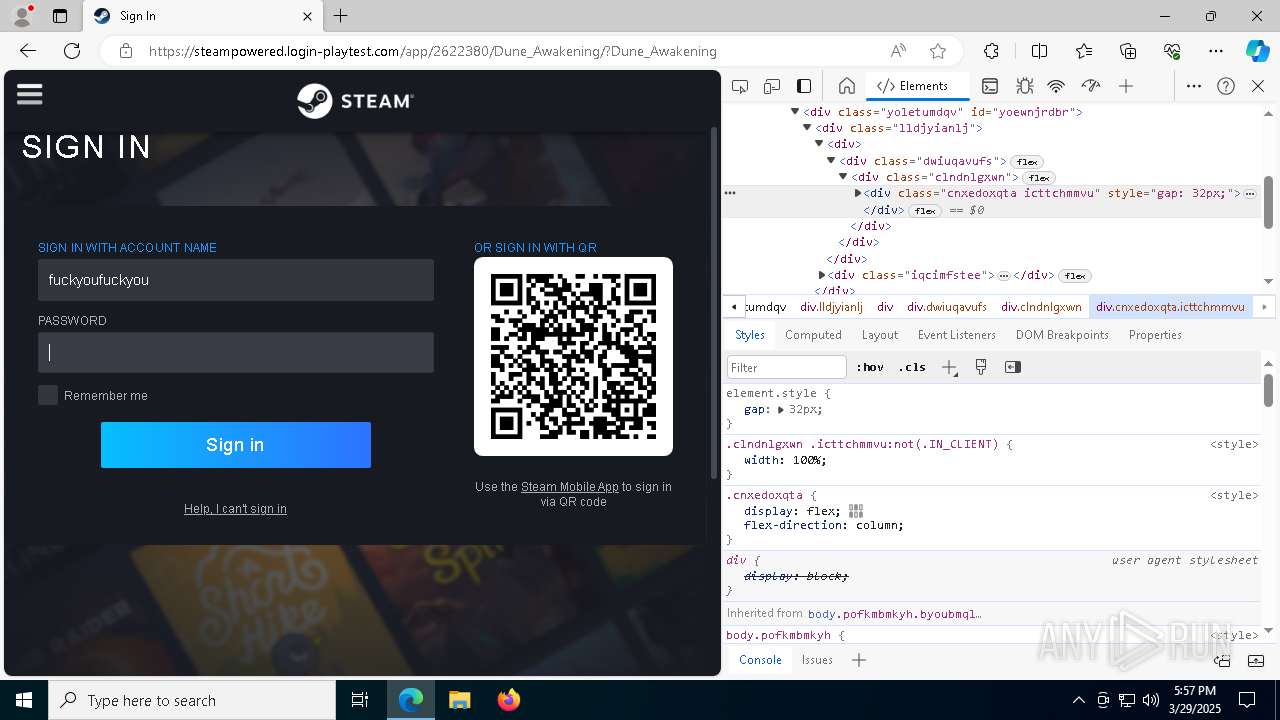Image resolution: width=1280 pixels, height=720 pixels.
Task: Open the Performance gauge icon tool
Action: pyautogui.click(x=1091, y=86)
